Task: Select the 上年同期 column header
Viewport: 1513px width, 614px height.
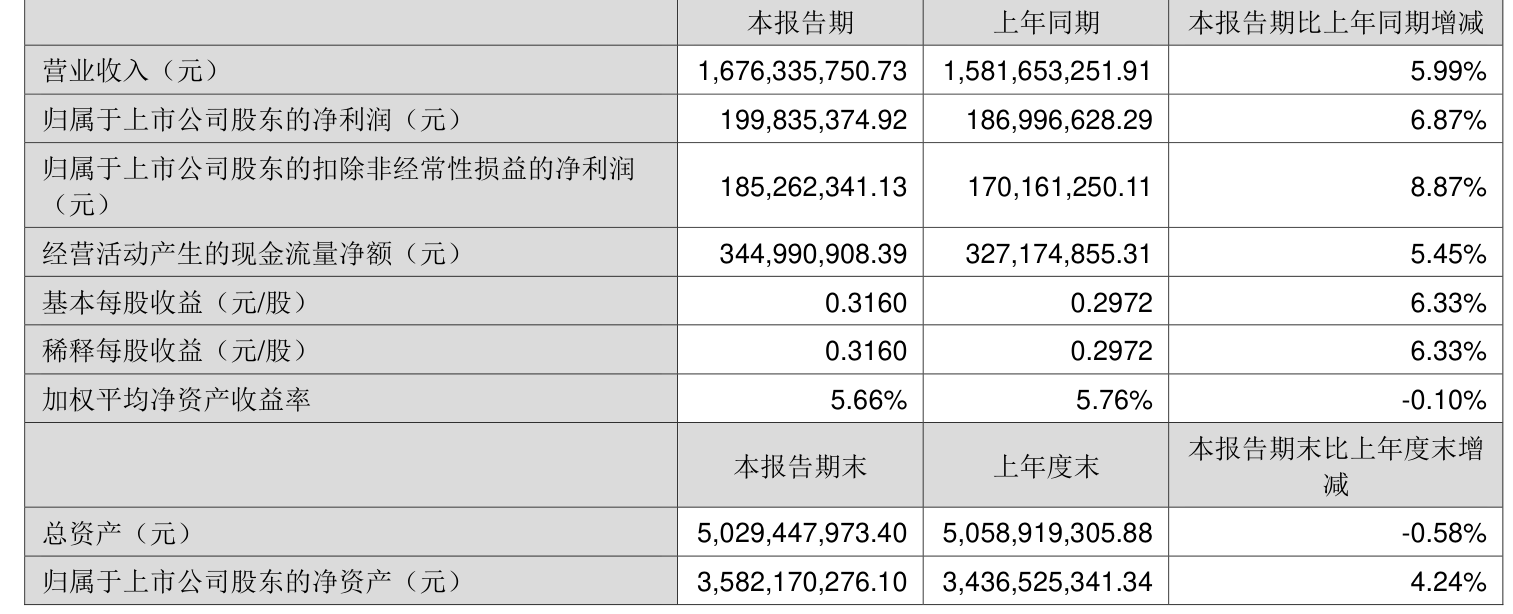Action: 1046,23
